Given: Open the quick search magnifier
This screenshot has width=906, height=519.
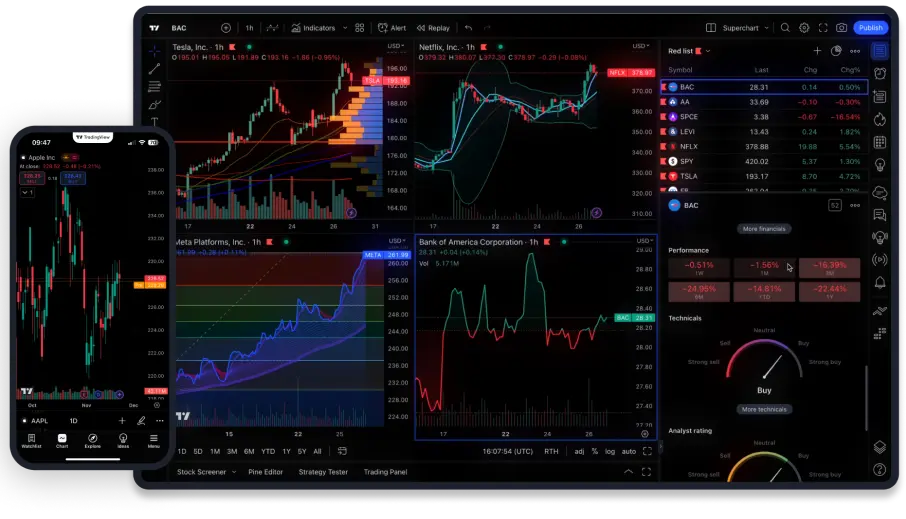Looking at the screenshot, I should (x=785, y=28).
